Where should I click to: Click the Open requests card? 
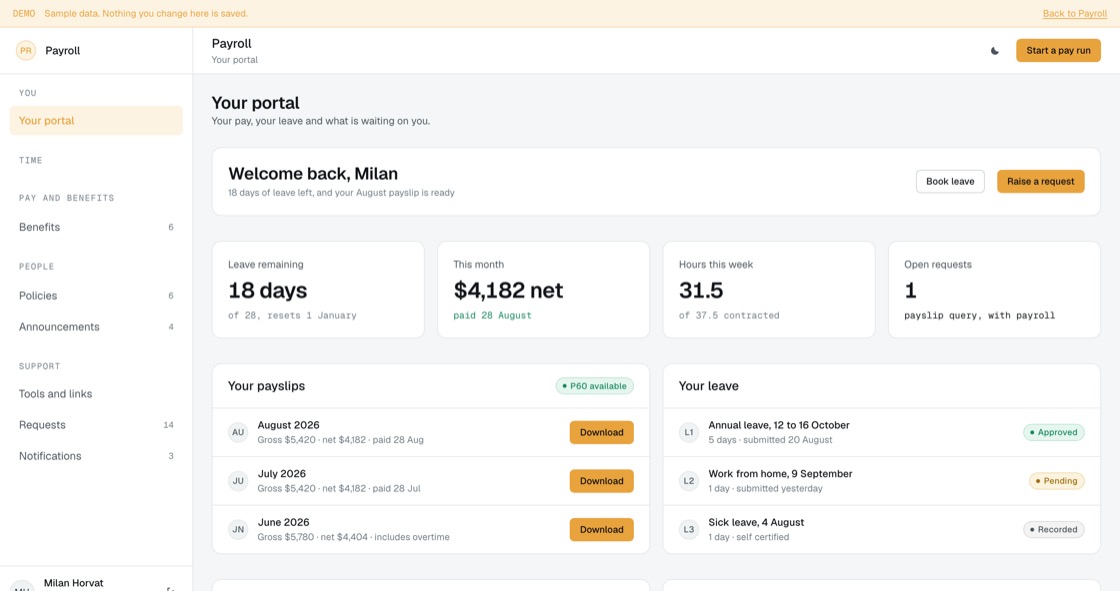click(x=994, y=289)
